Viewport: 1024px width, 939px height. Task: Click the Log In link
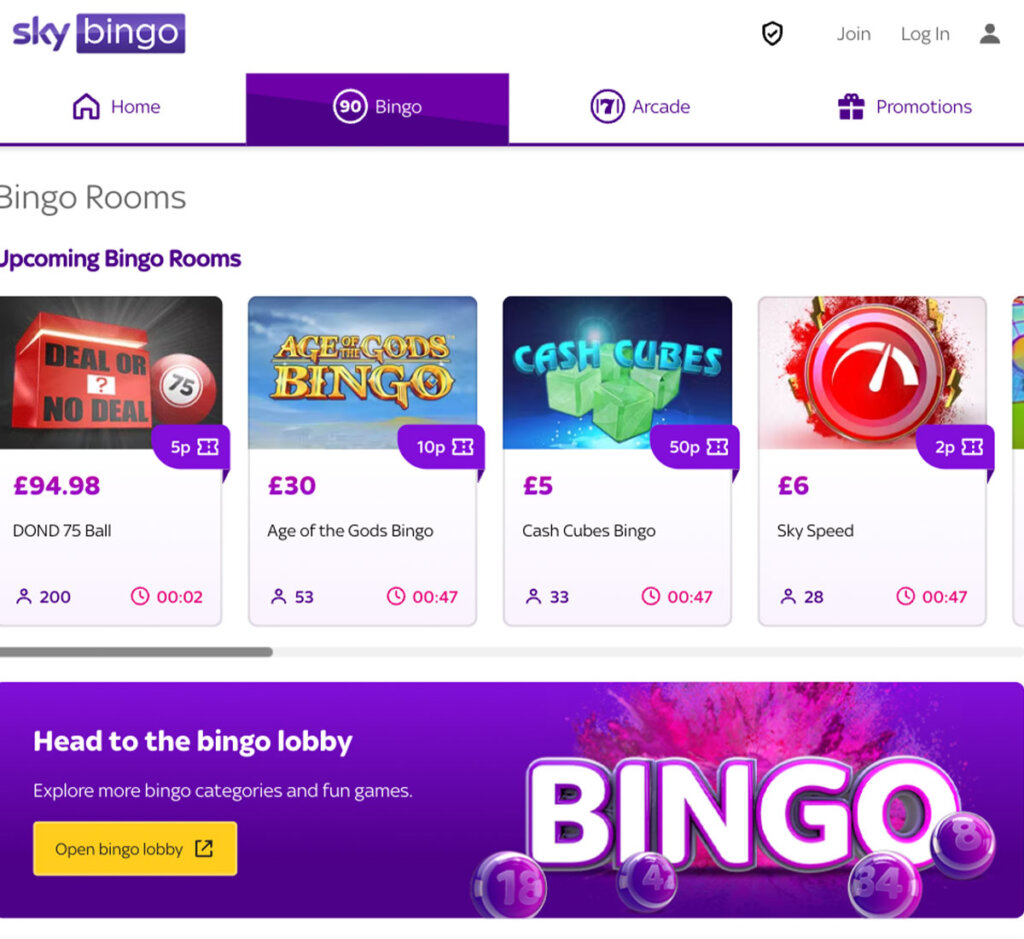924,33
